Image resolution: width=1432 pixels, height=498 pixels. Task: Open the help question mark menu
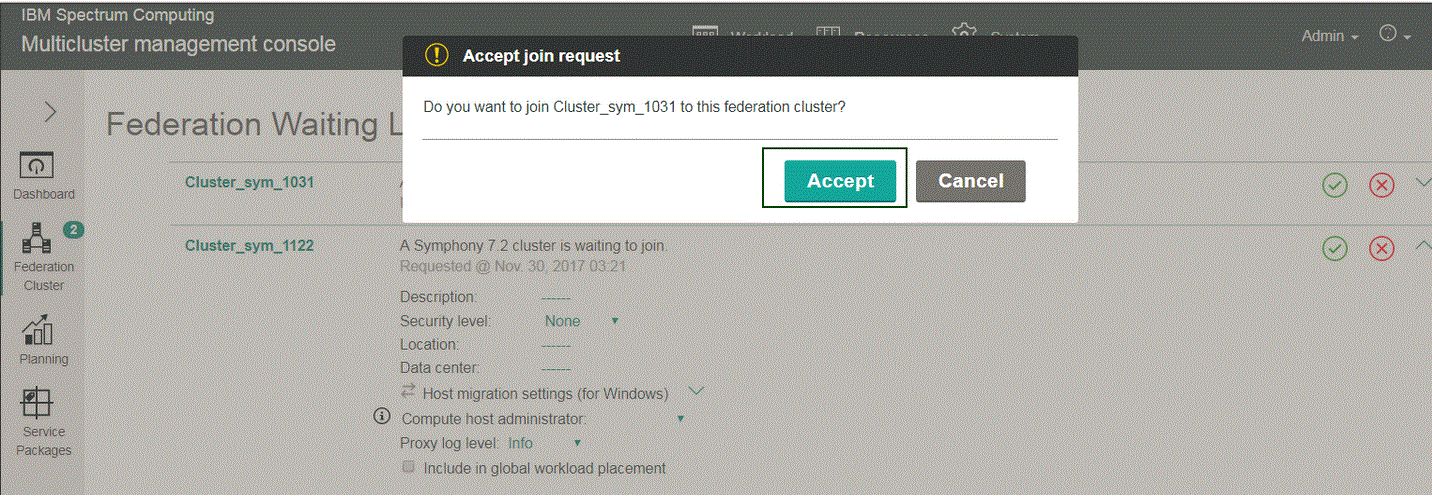click(x=1394, y=34)
